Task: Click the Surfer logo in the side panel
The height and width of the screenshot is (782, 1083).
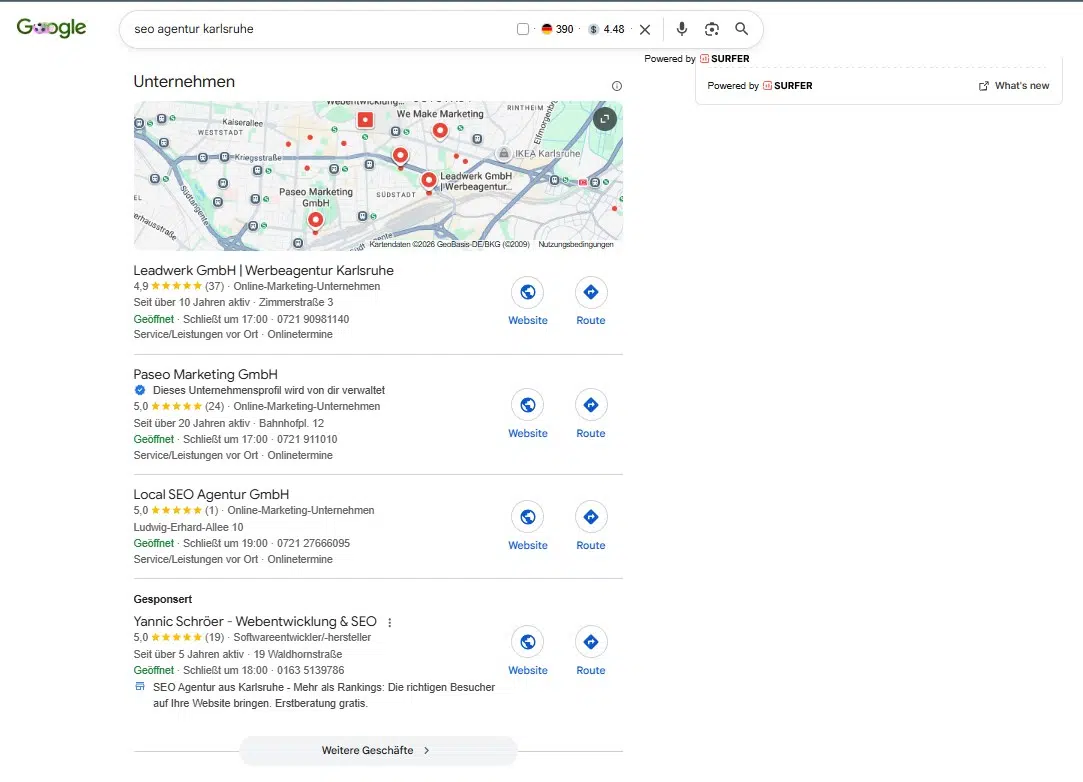Action: pos(787,86)
